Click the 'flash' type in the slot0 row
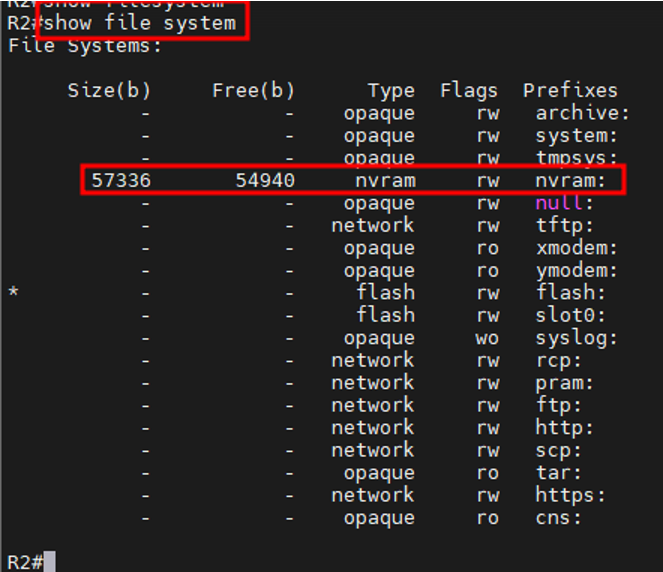663x572 pixels. 386,315
